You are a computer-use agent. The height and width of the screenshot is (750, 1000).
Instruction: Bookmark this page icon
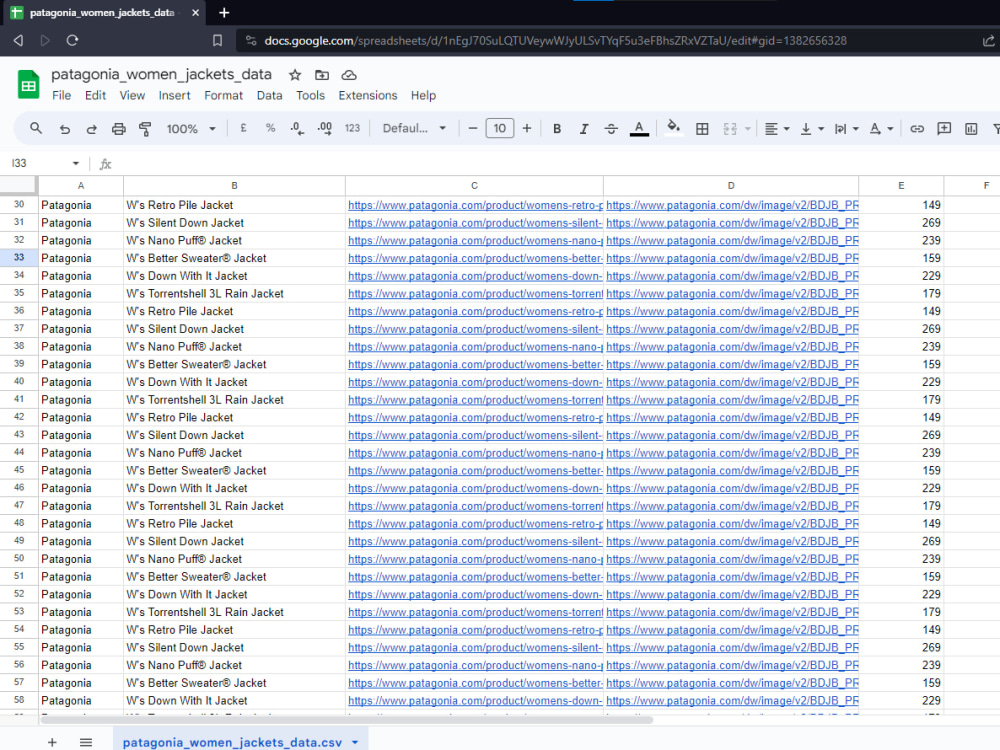point(217,41)
